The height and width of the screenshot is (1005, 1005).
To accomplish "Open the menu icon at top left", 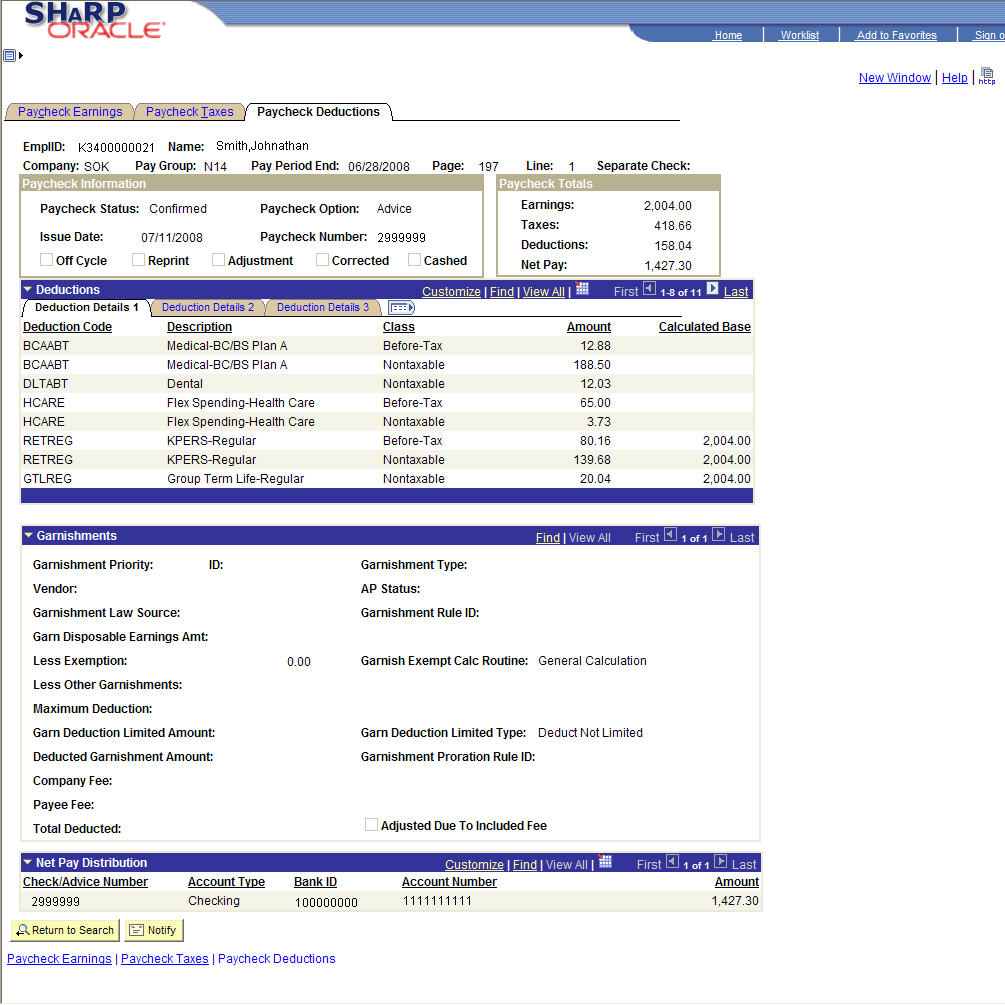I will click(10, 55).
